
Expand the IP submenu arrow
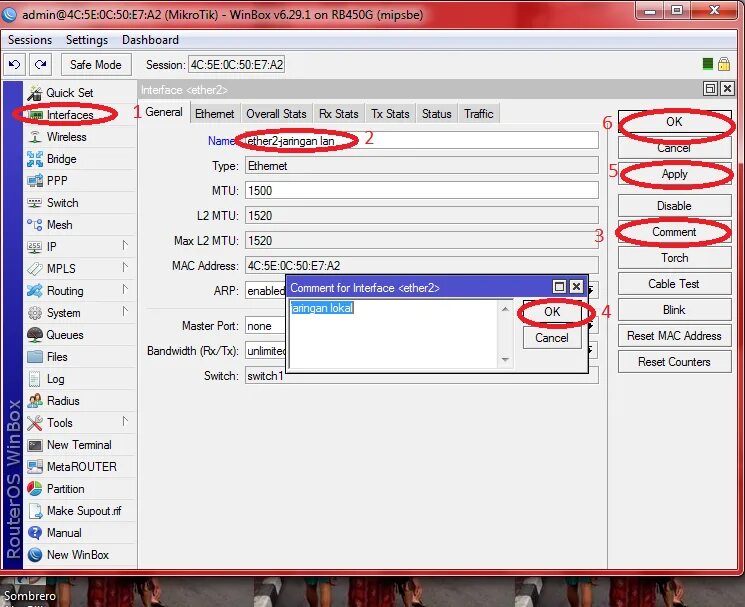click(124, 246)
